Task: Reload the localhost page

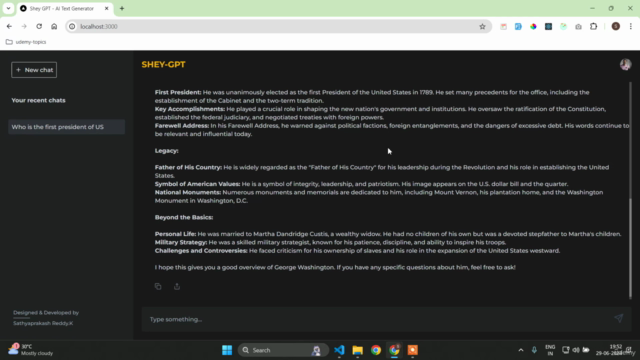Action: click(39, 27)
